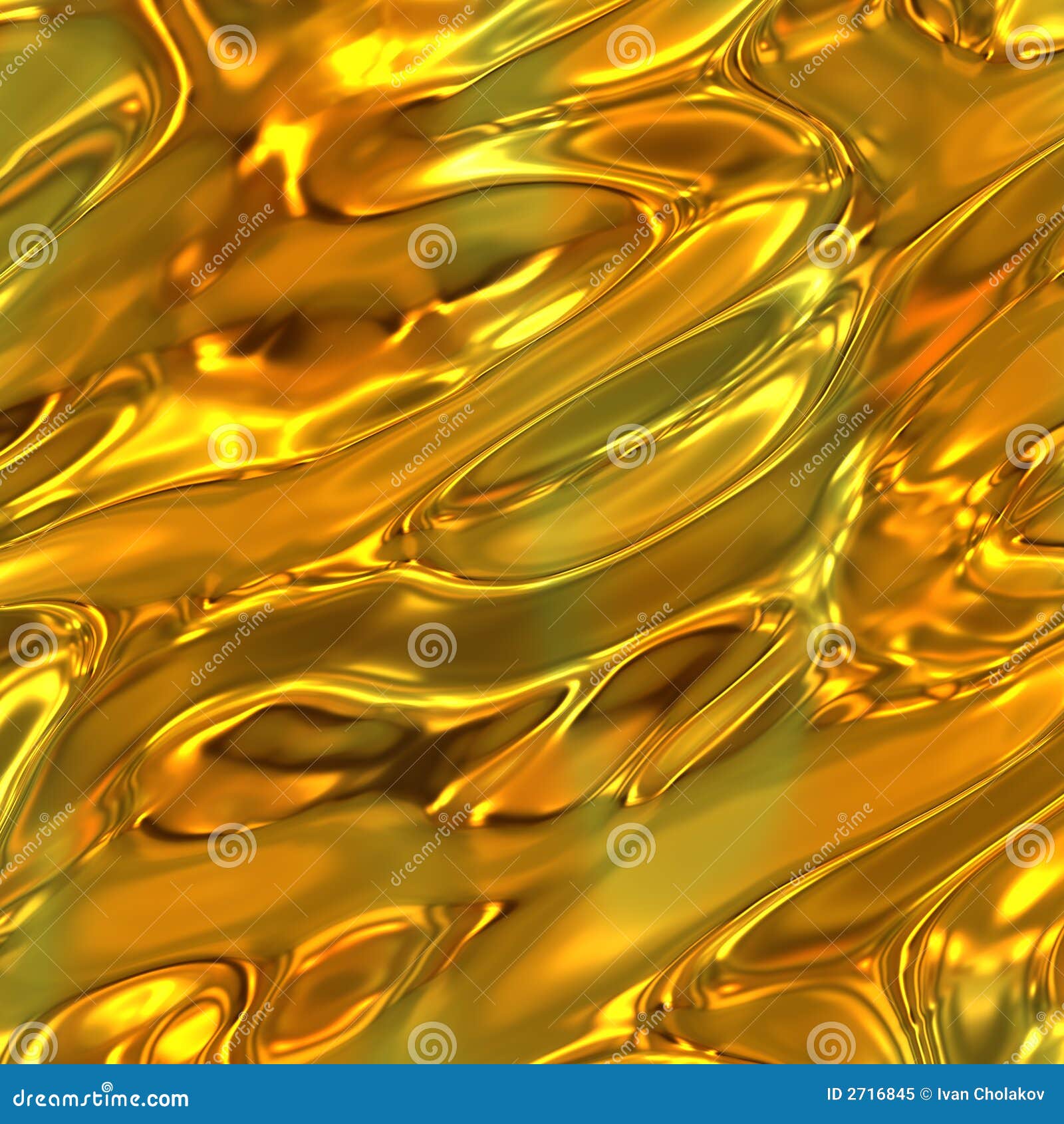1064x1124 pixels.
Task: Click the dreamstime spiral logo top-left
Action: [229, 48]
